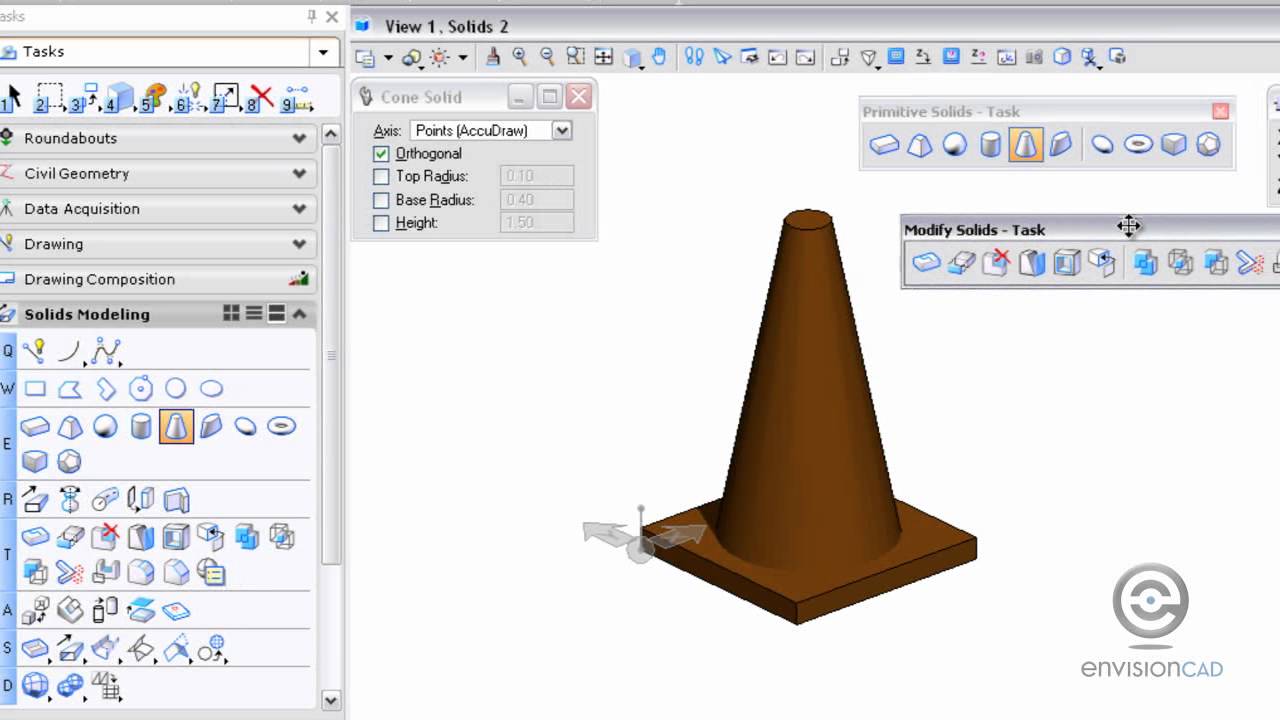Screen dimensions: 1280x720
Task: Click the Polyhedron tool in Primitive Solids toolbox
Action: pyautogui.click(x=1208, y=144)
